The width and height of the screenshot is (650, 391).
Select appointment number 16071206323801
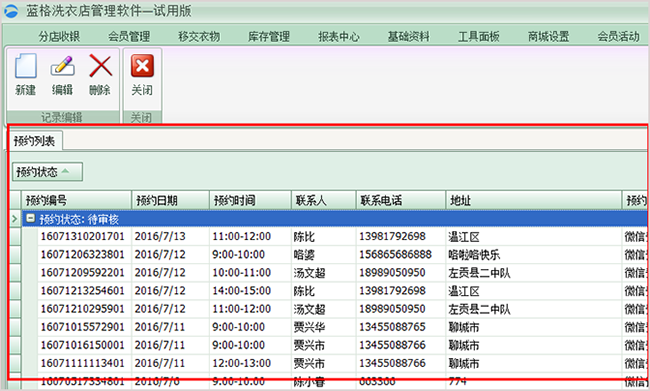point(82,255)
